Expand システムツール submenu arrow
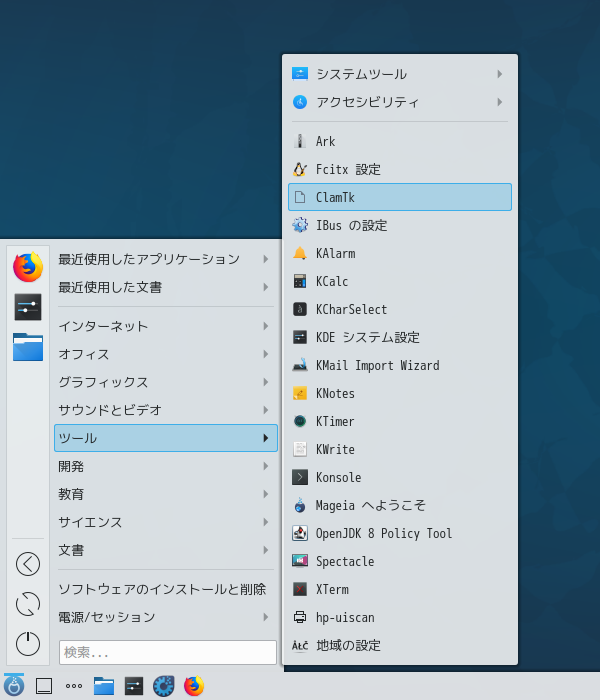Image resolution: width=600 pixels, height=700 pixels. [500, 74]
